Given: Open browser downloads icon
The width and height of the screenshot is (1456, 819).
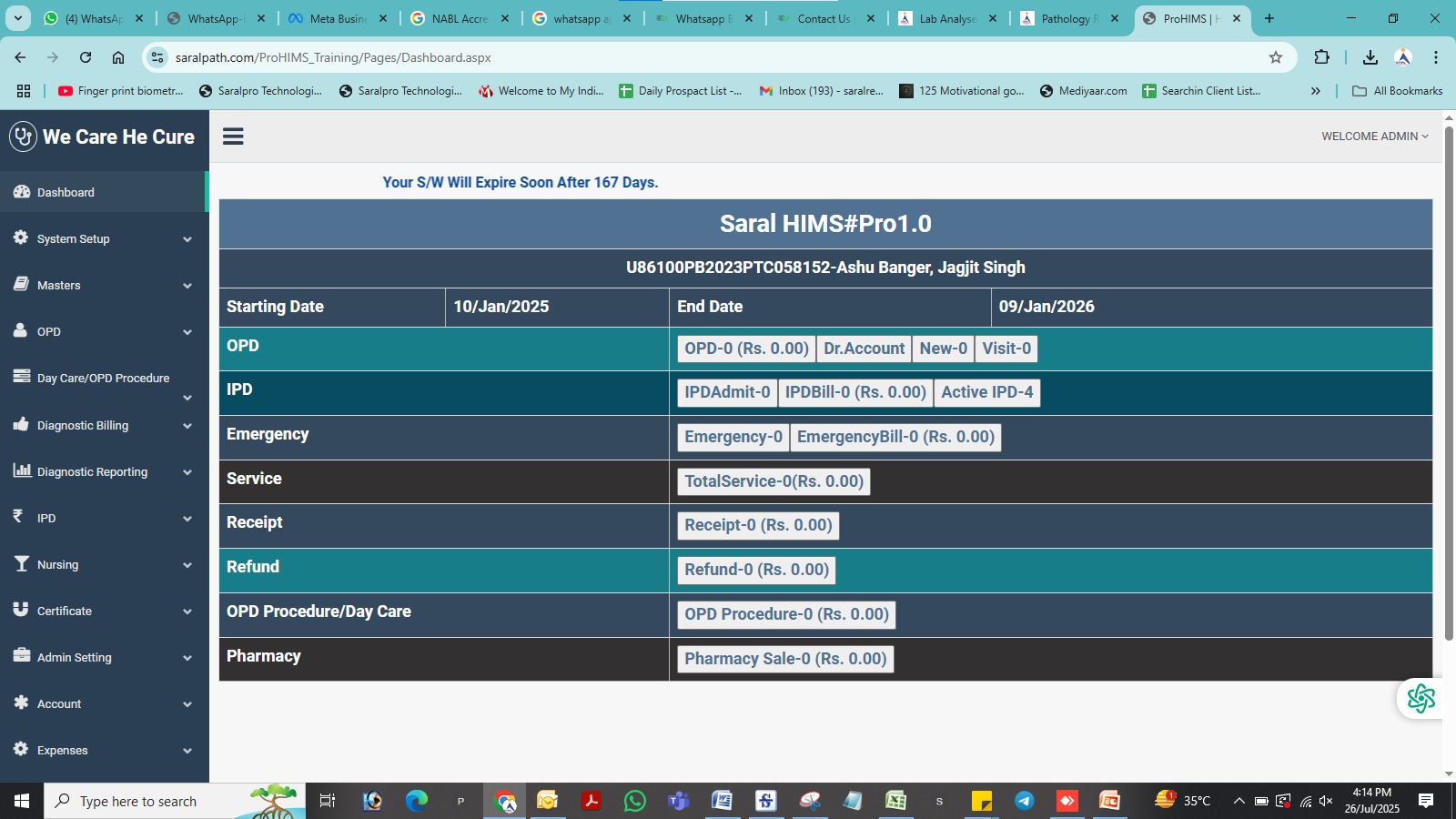Looking at the screenshot, I should click(1370, 57).
